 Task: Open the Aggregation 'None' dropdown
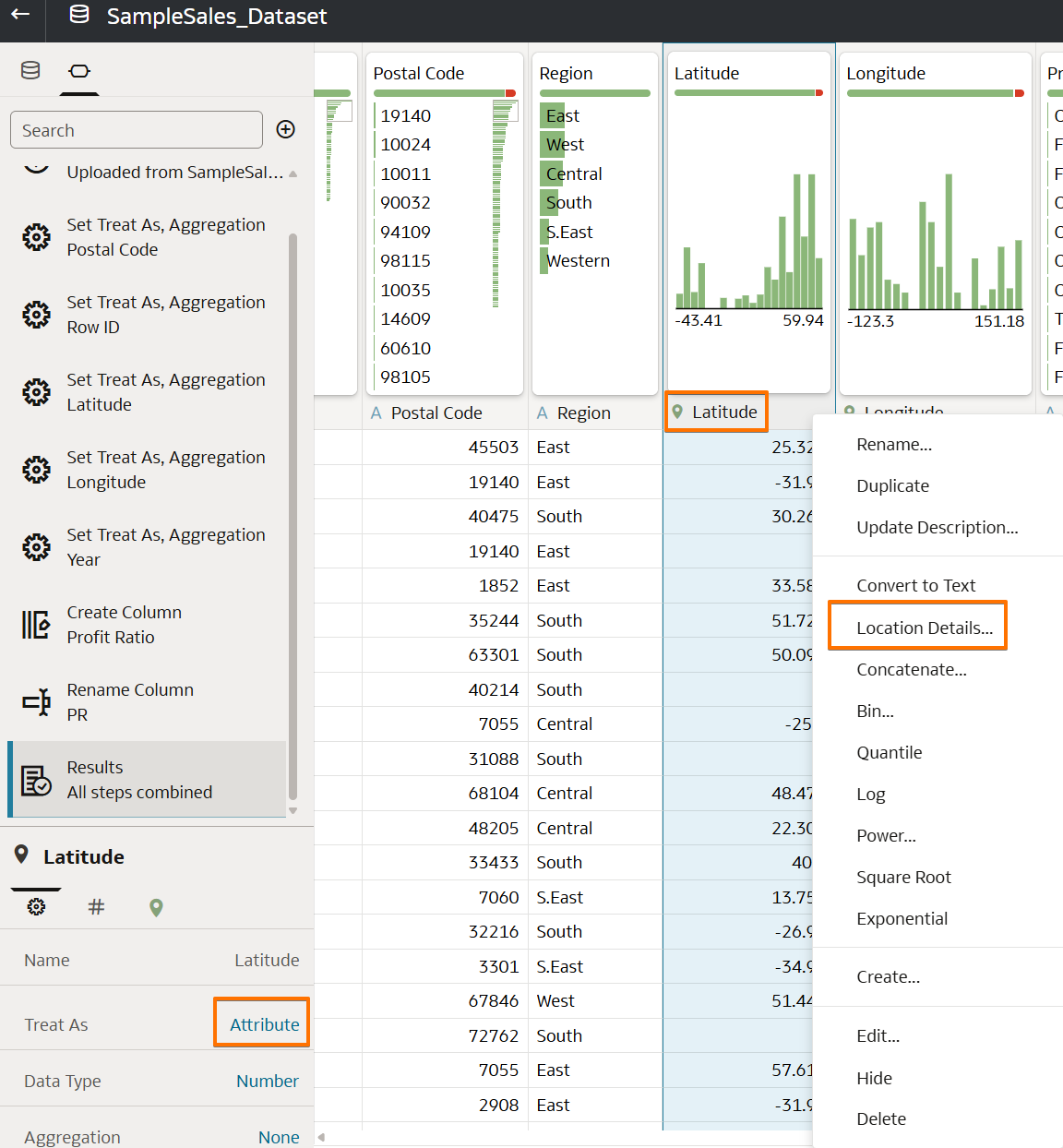[x=279, y=1137]
